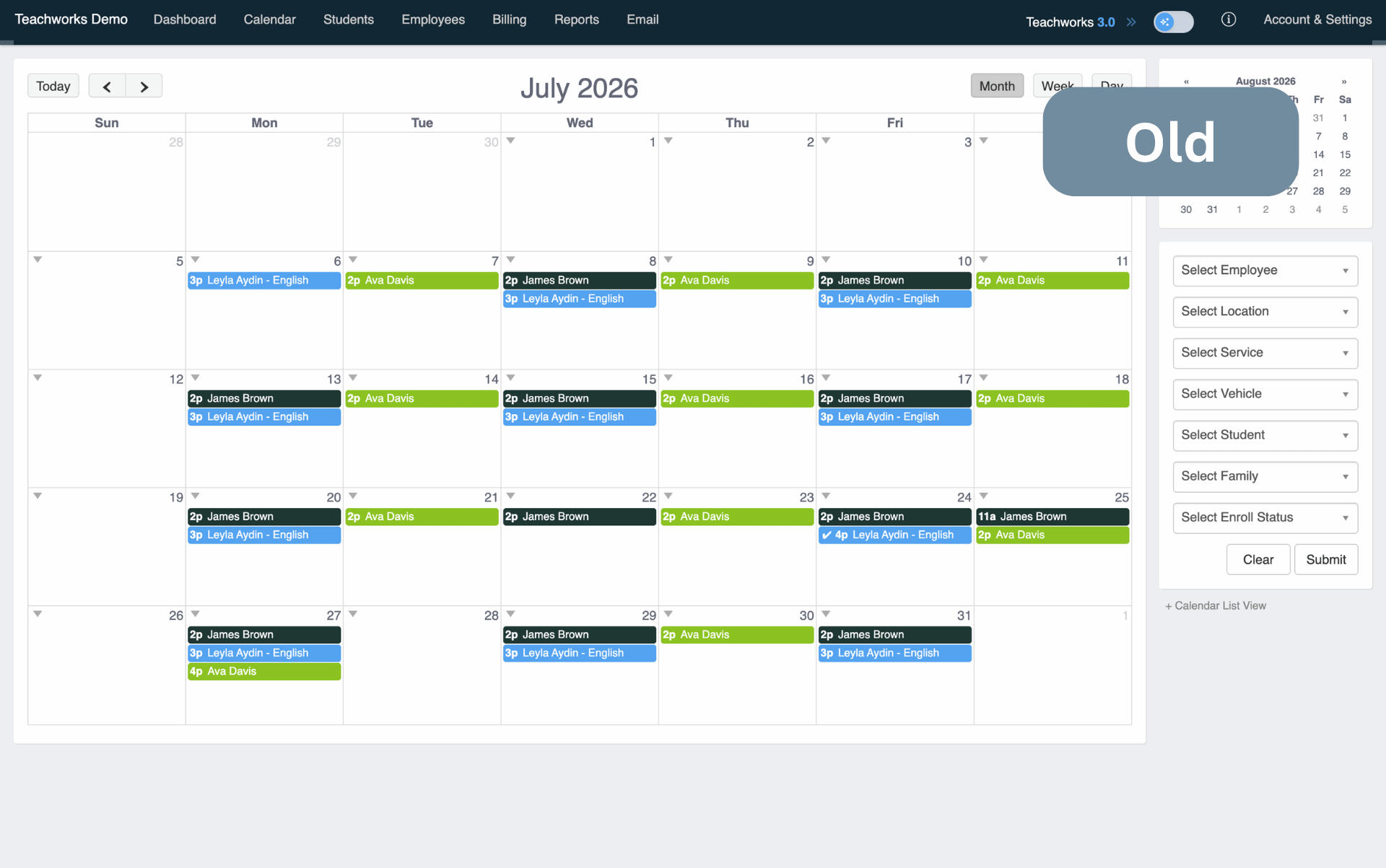Open the Select Vehicle dropdown
1386x868 pixels.
1265,394
